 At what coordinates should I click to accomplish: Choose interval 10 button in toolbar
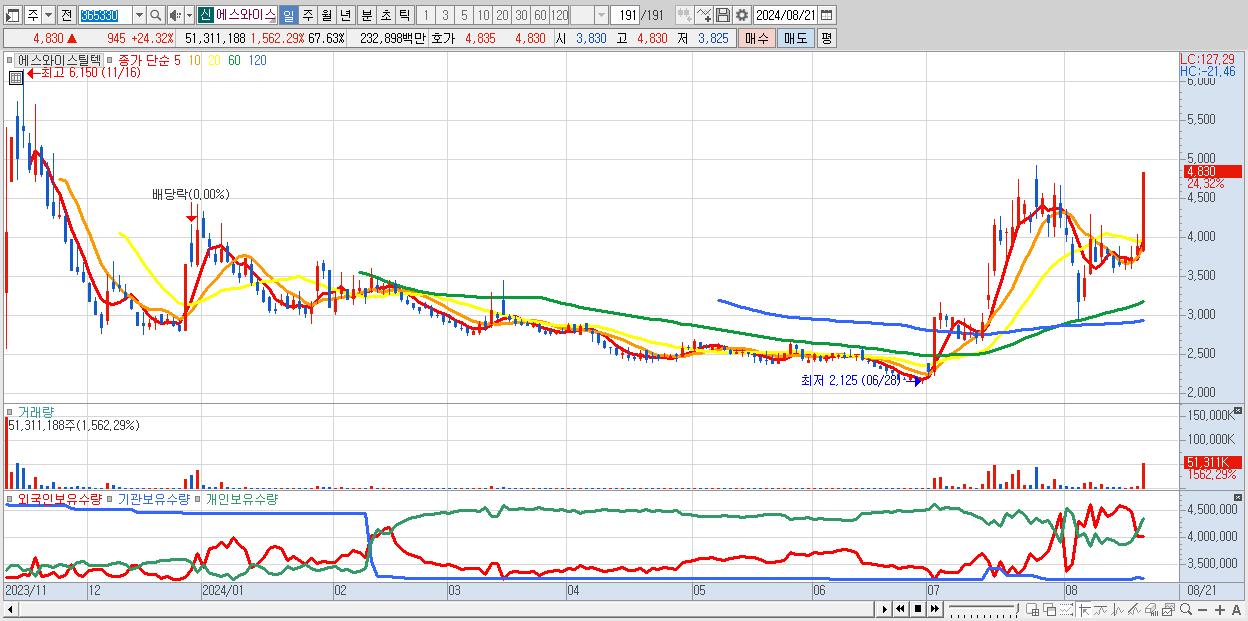tap(483, 15)
